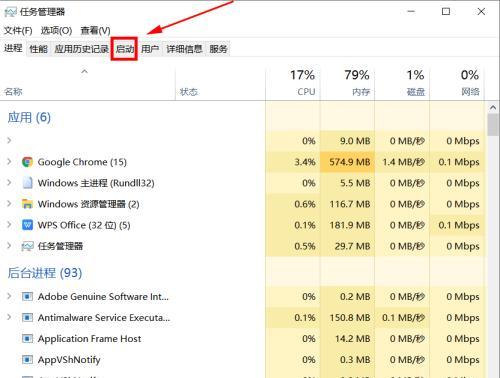Select the WPS Office (32 位) (5) name
500x378 pixels.
click(x=84, y=225)
